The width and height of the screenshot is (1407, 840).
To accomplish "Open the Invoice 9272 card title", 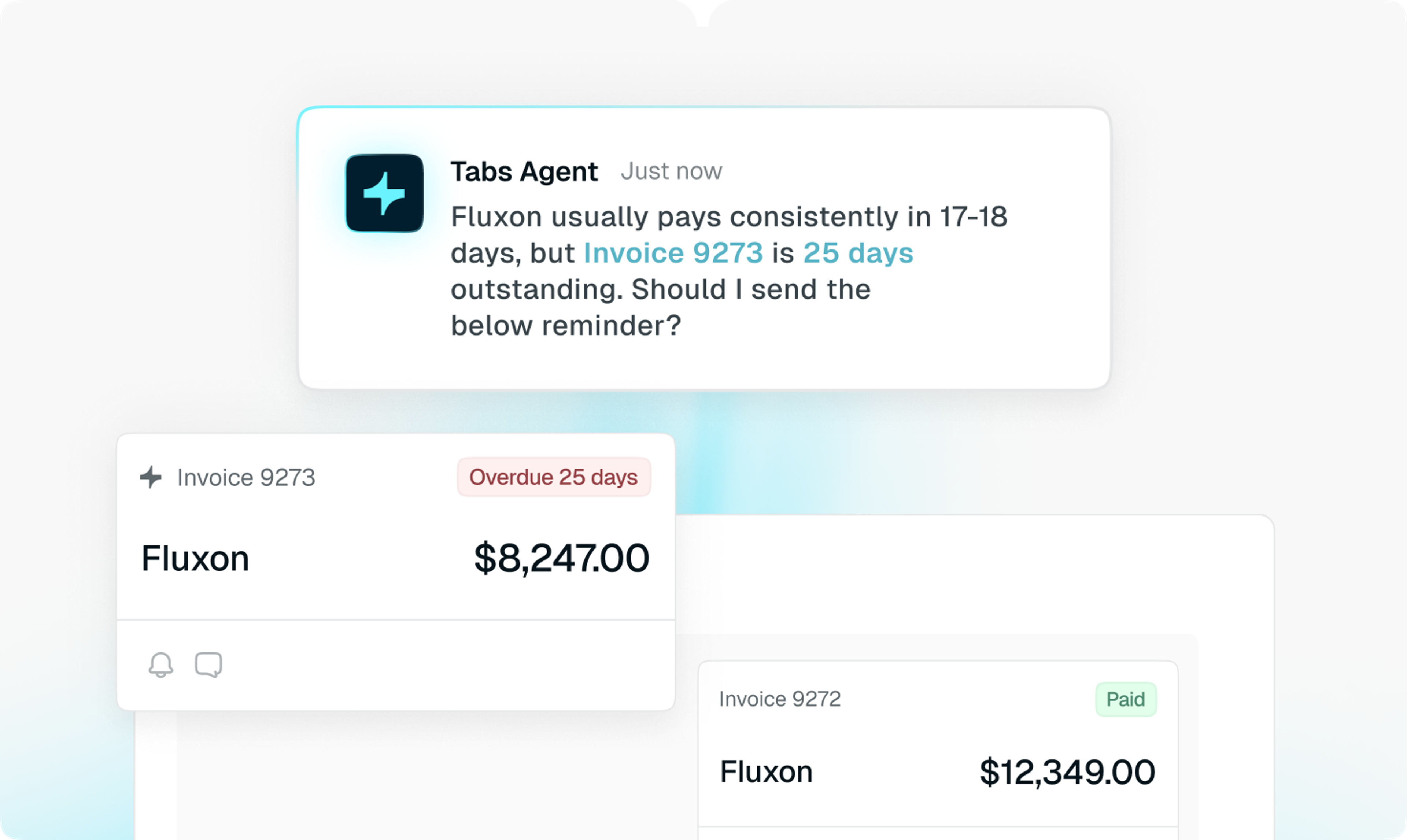I will pyautogui.click(x=780, y=700).
